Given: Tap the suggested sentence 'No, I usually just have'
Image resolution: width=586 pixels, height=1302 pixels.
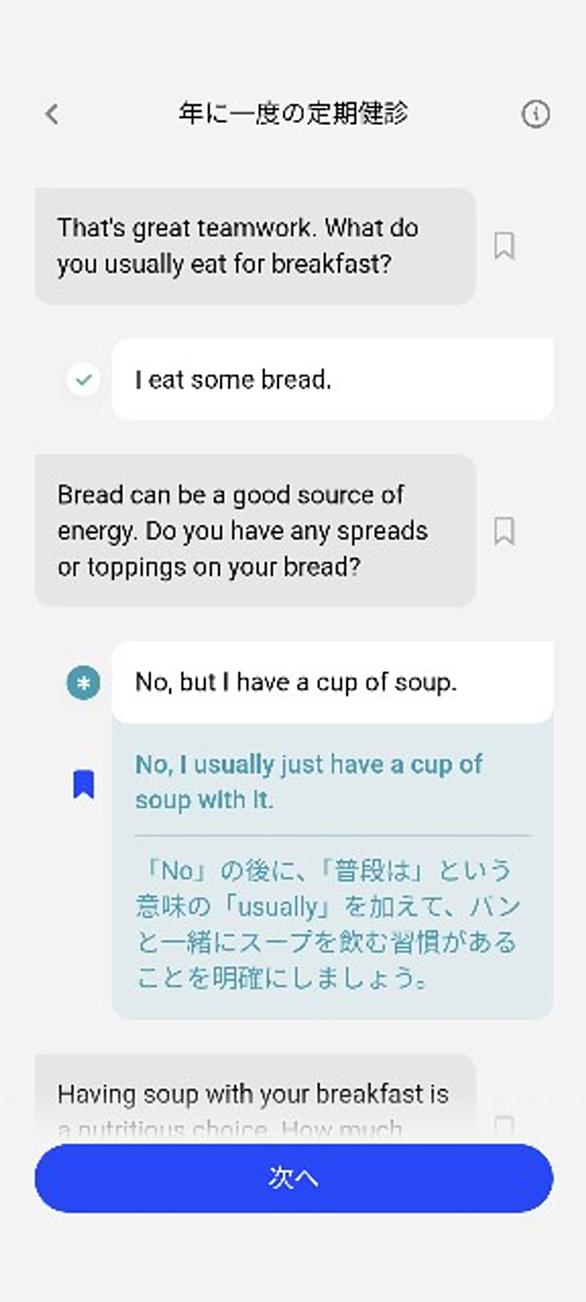Looking at the screenshot, I should click(x=309, y=782).
